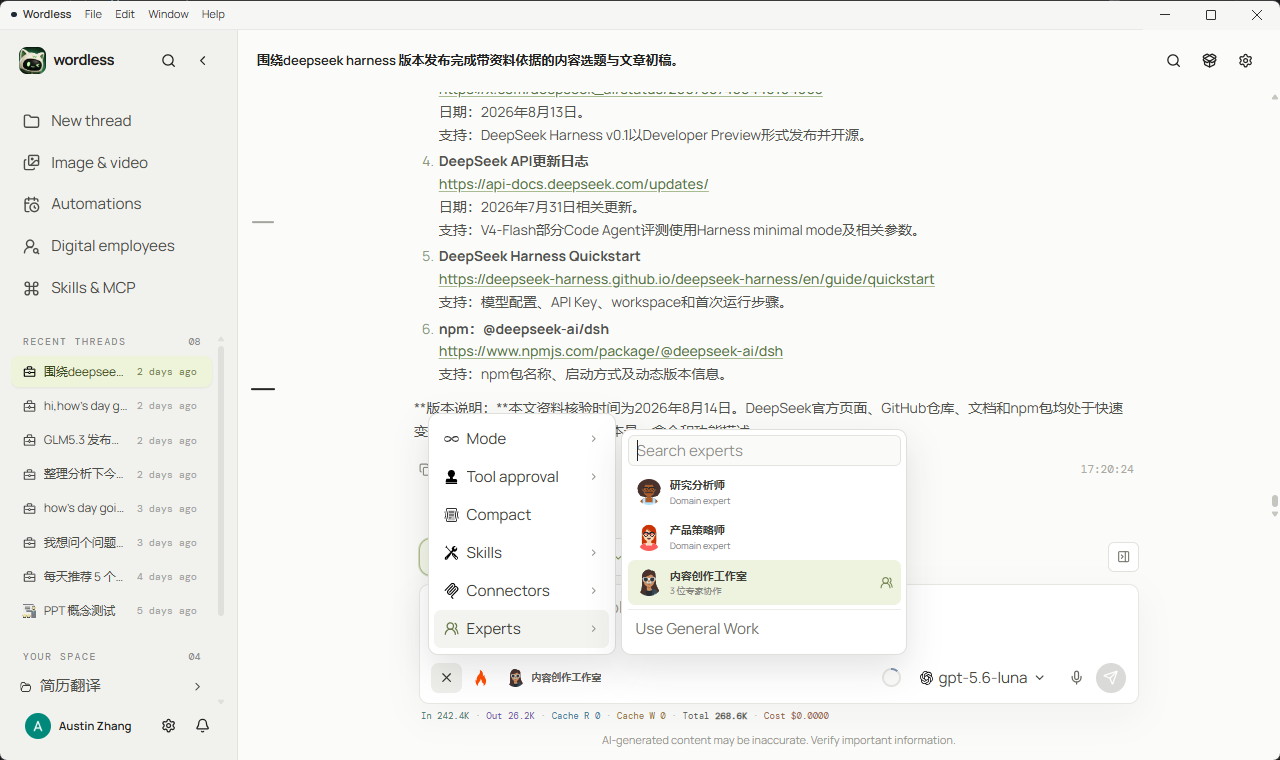Click the 简历翻译 folder icon
Viewport: 1280px width, 760px height.
[27, 686]
